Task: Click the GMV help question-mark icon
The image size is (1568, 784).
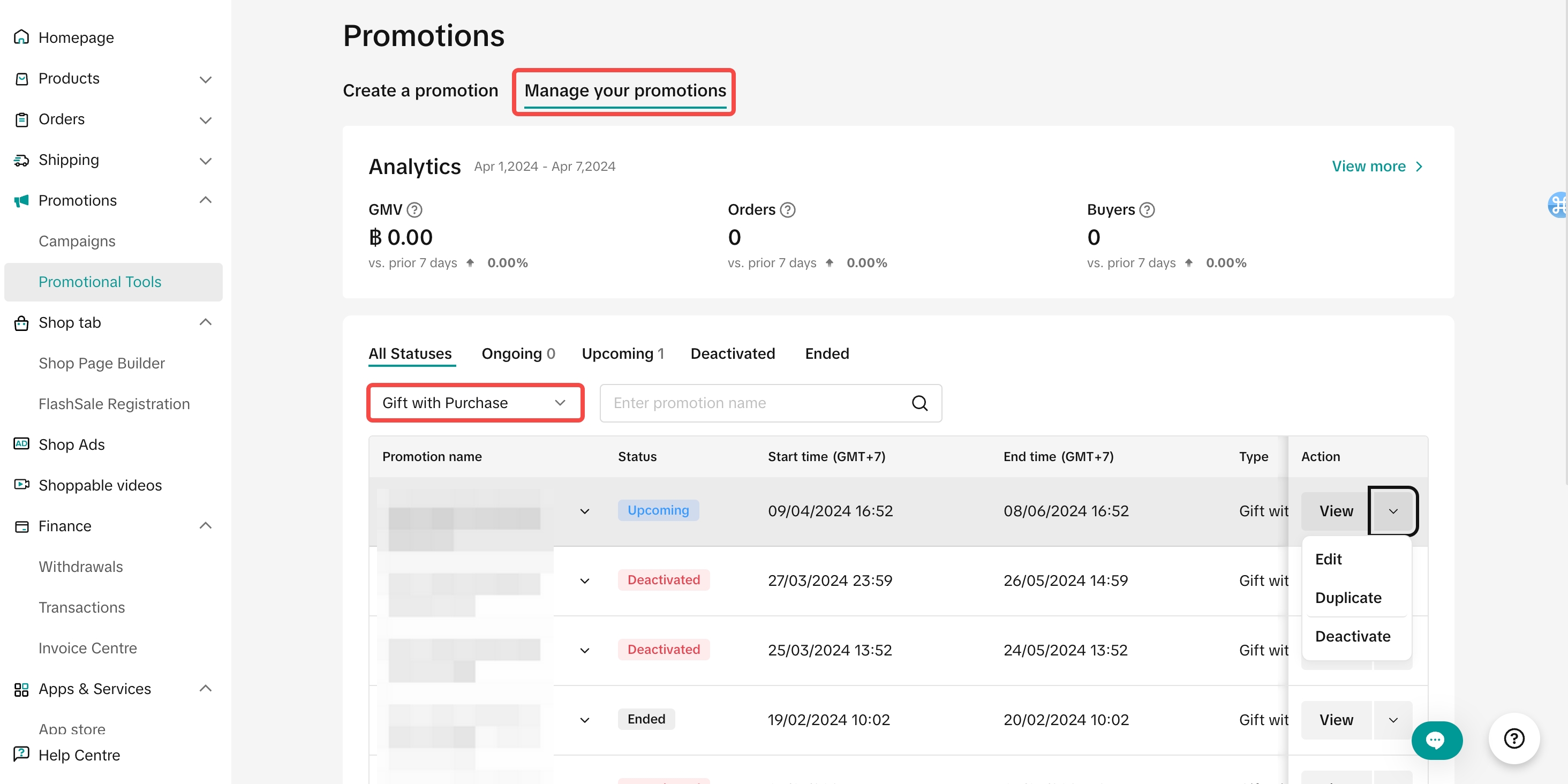Action: [x=414, y=210]
